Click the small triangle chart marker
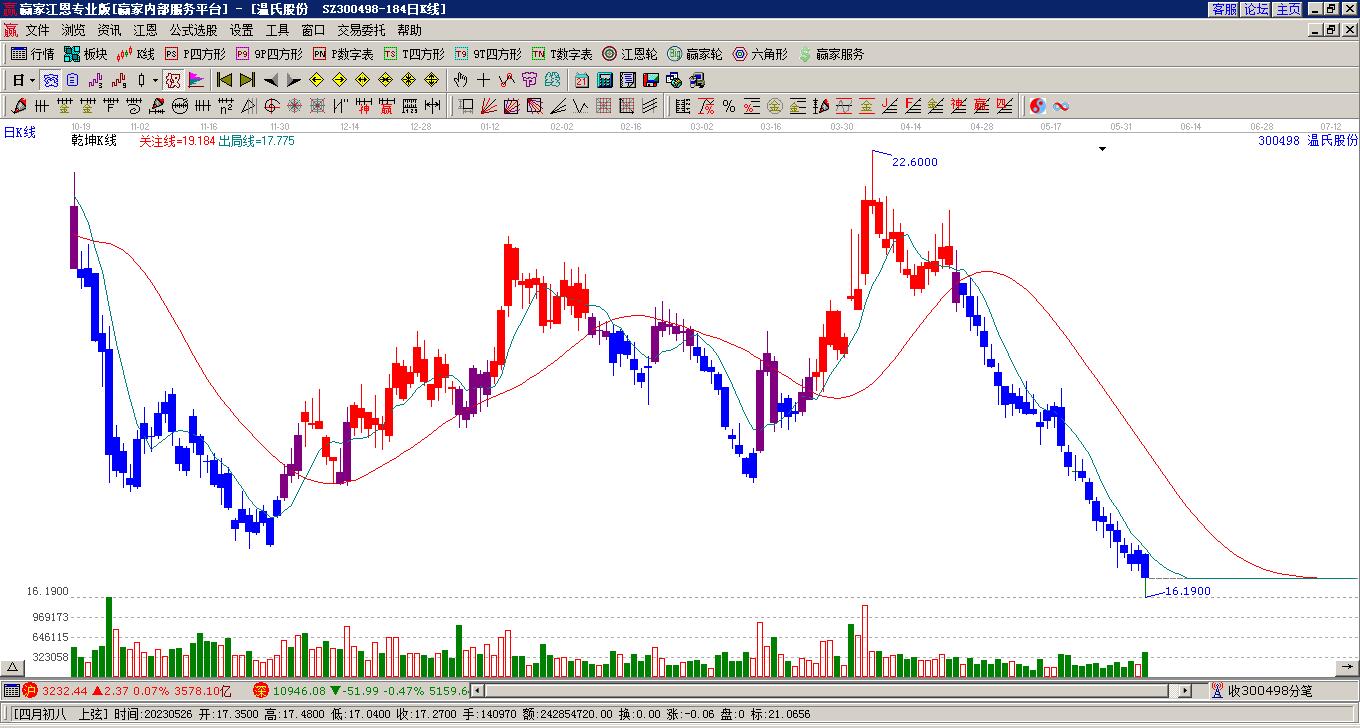 tap(1103, 149)
